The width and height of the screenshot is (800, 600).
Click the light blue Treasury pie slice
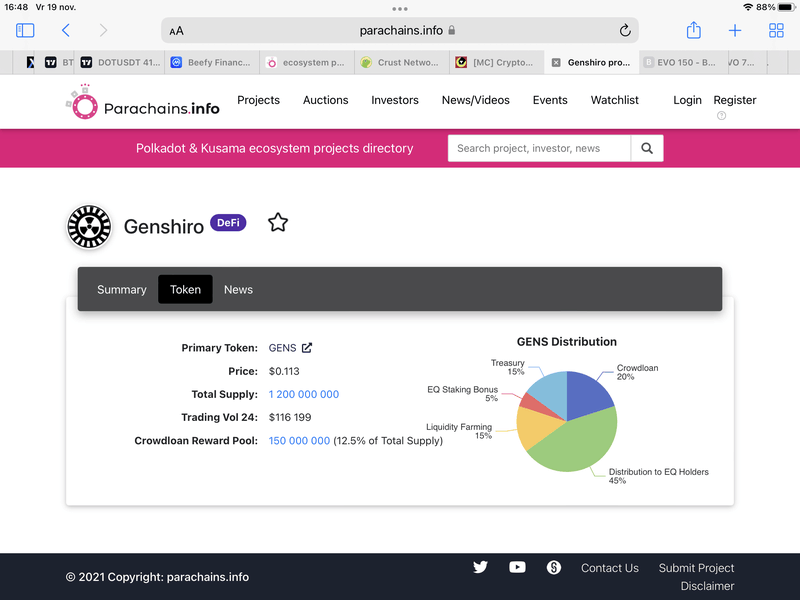coord(552,390)
